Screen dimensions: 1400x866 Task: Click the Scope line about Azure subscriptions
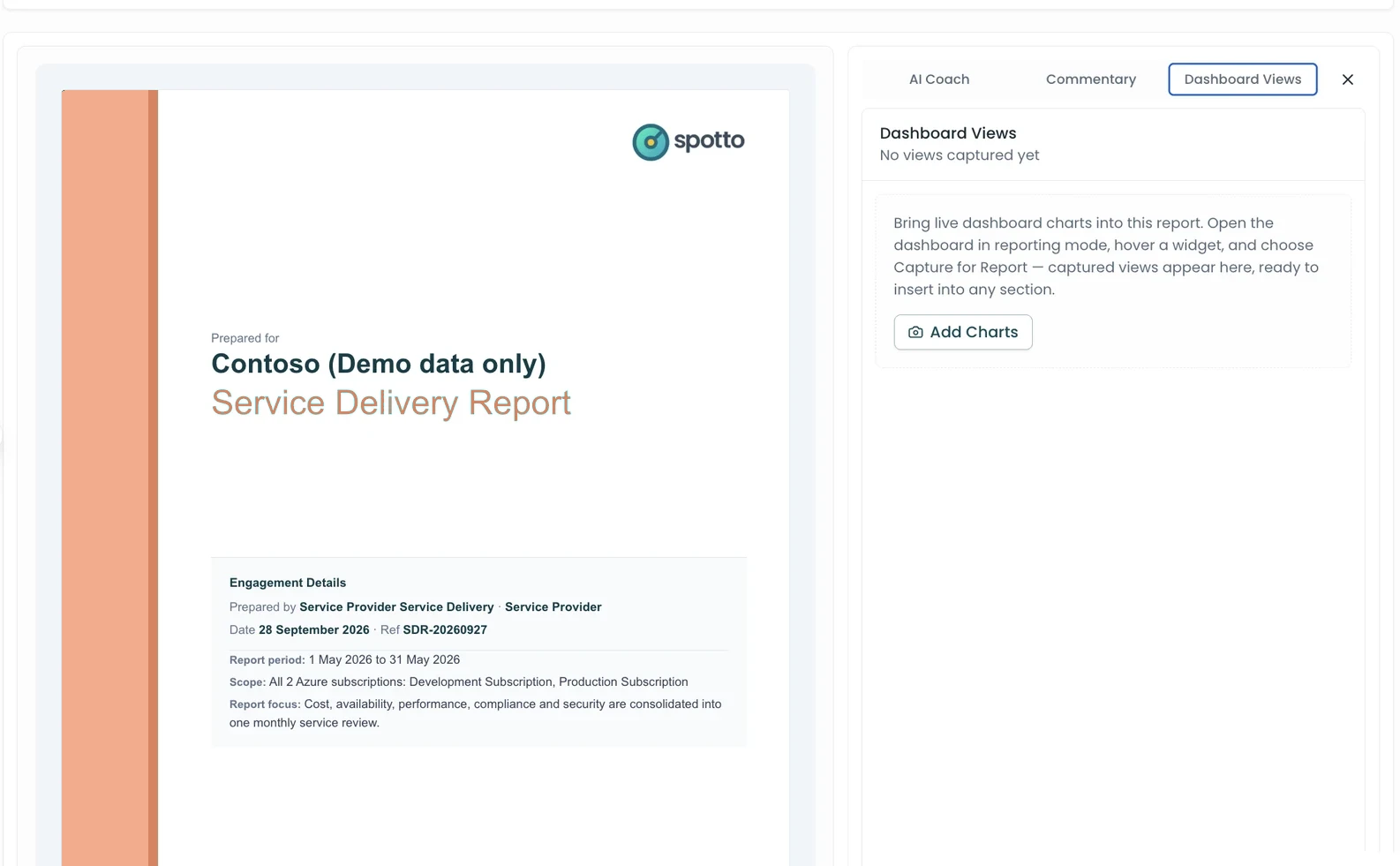(458, 682)
